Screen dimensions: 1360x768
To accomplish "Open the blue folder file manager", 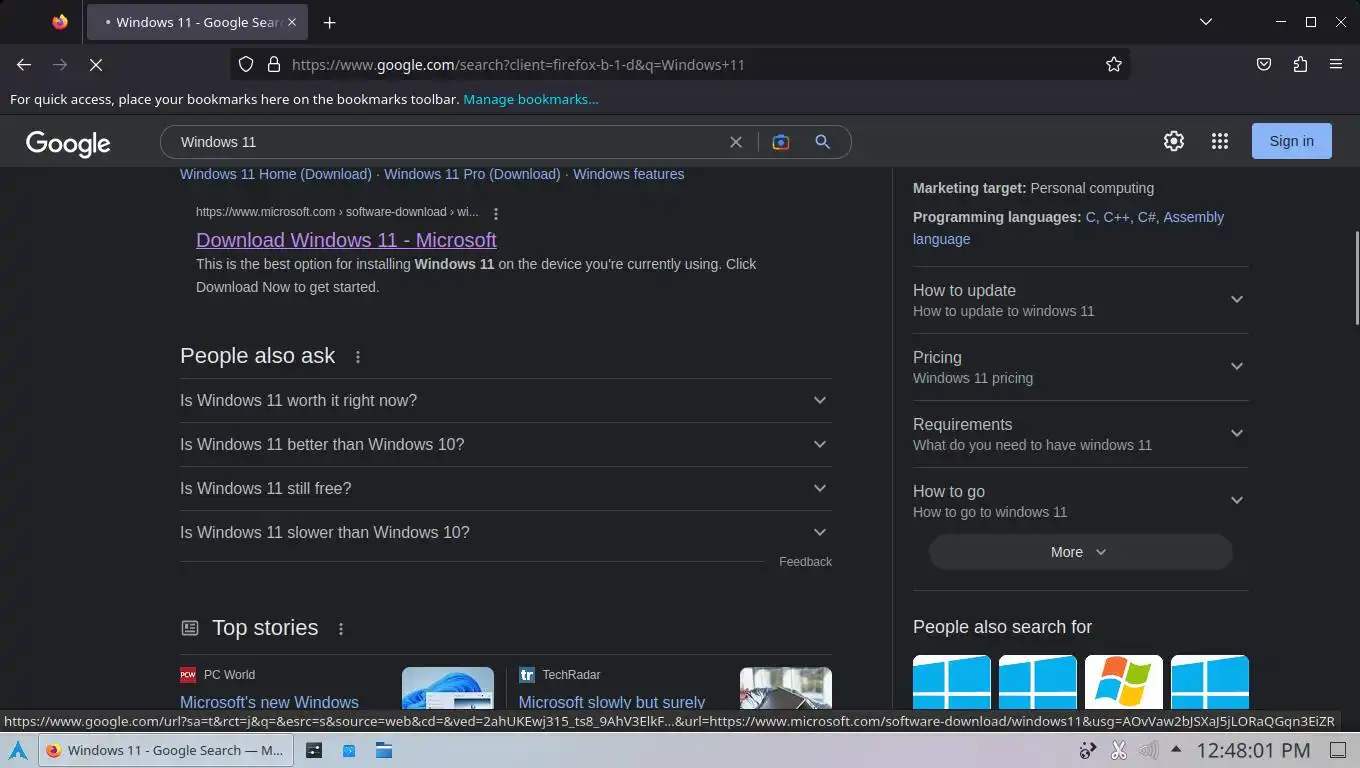I will coord(383,750).
